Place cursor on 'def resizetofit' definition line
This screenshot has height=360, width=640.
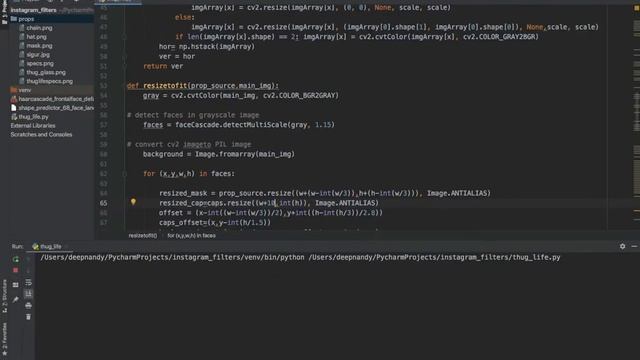pos(203,86)
